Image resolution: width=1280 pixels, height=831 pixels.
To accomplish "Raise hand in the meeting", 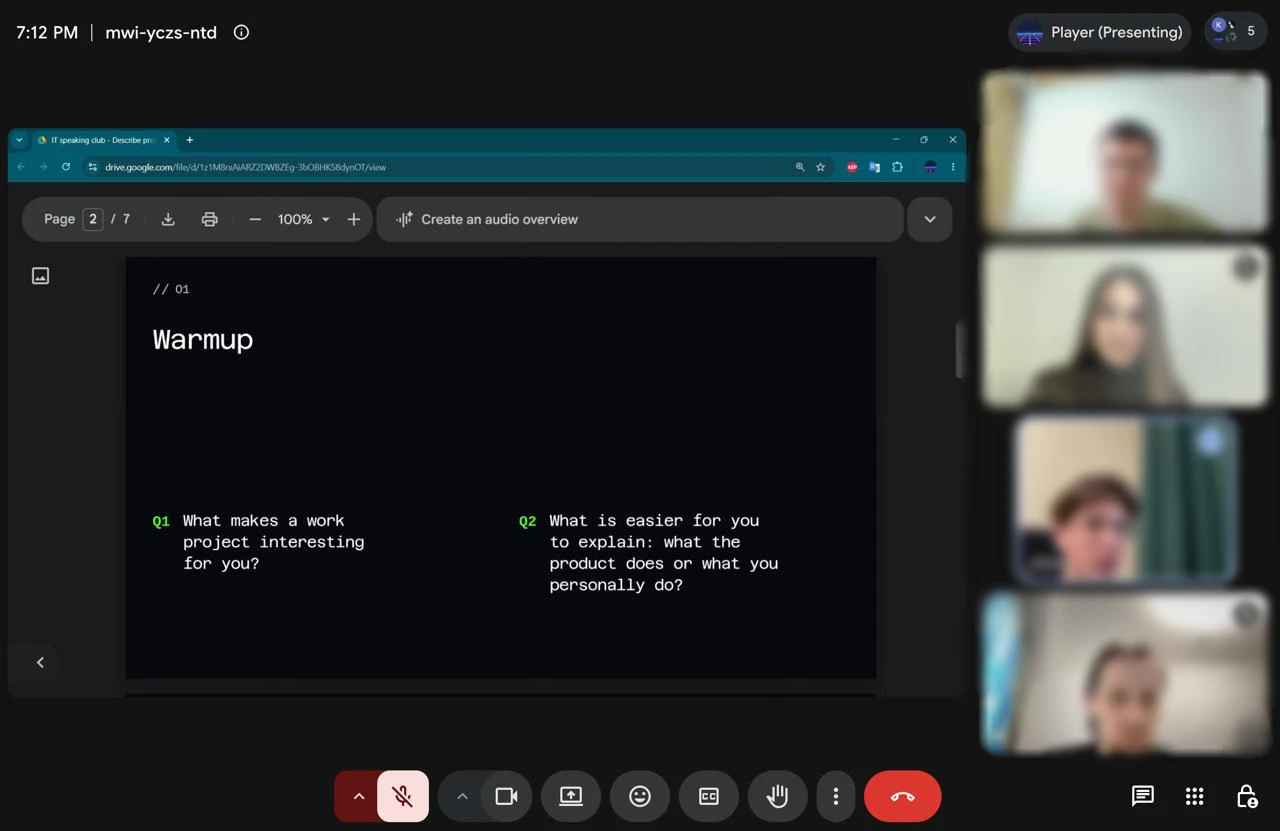I will [x=777, y=796].
